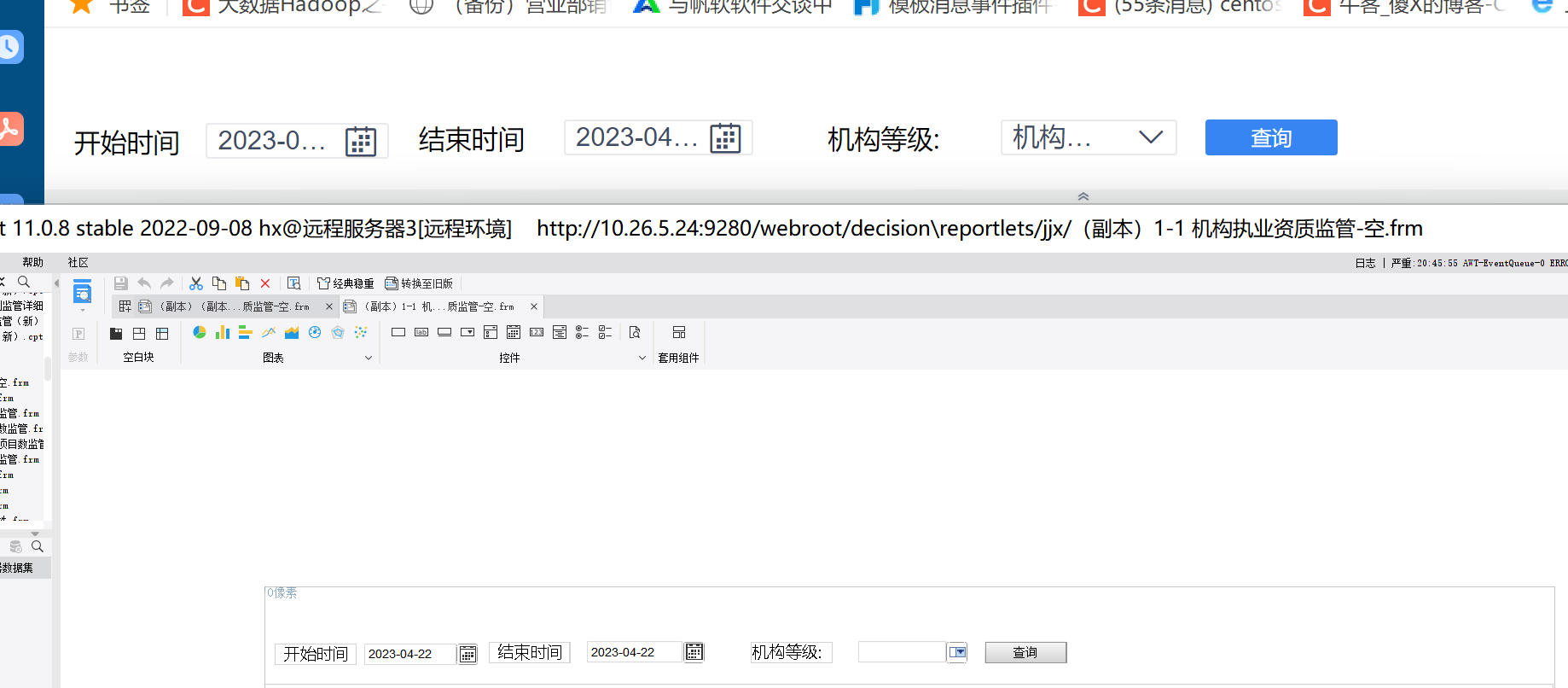Collapse left panel with small arrow
1568x688 pixels.
click(x=56, y=283)
